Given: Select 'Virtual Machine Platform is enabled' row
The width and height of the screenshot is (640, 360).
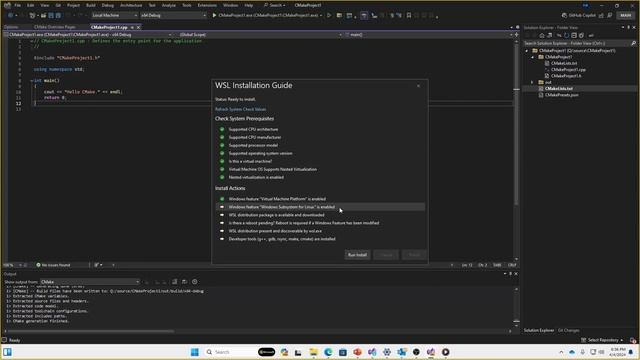Looking at the screenshot, I should pyautogui.click(x=320, y=199).
